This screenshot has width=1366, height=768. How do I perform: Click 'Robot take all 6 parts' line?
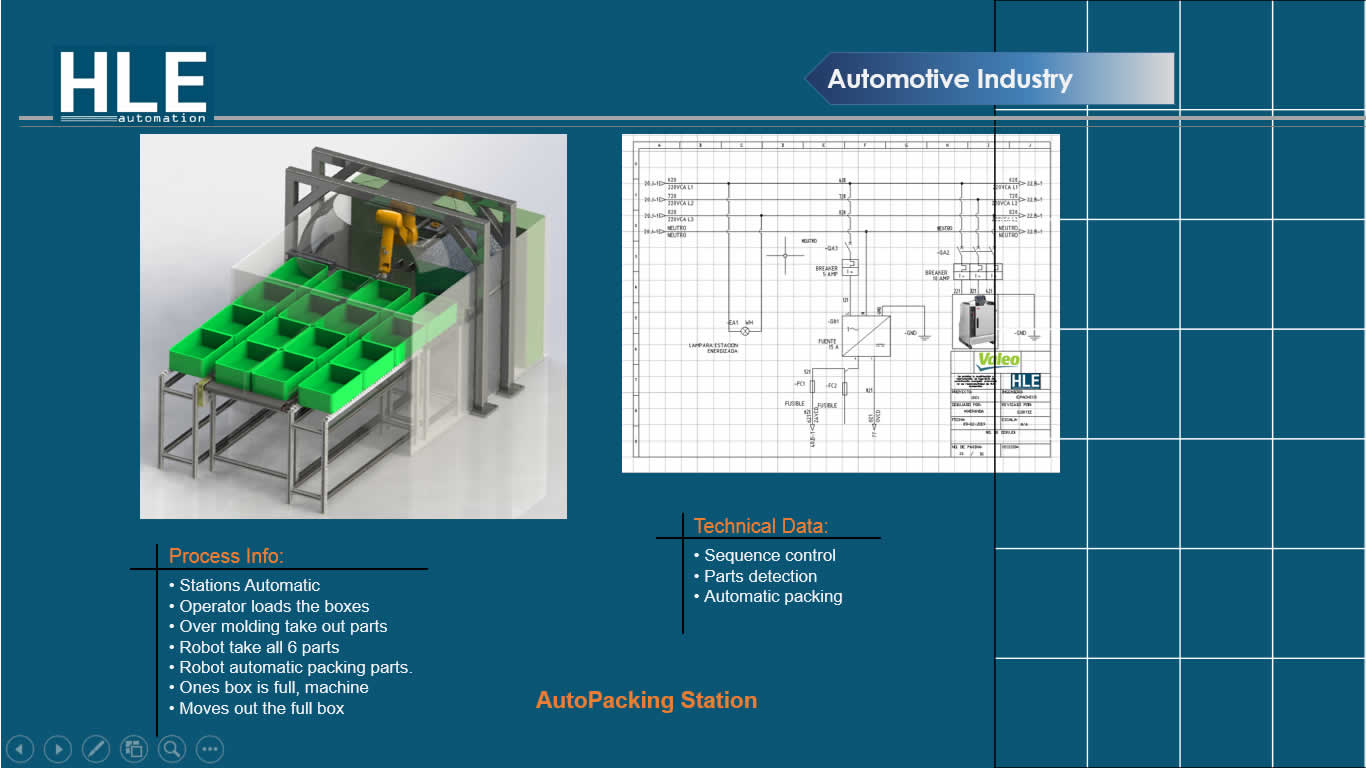(259, 647)
